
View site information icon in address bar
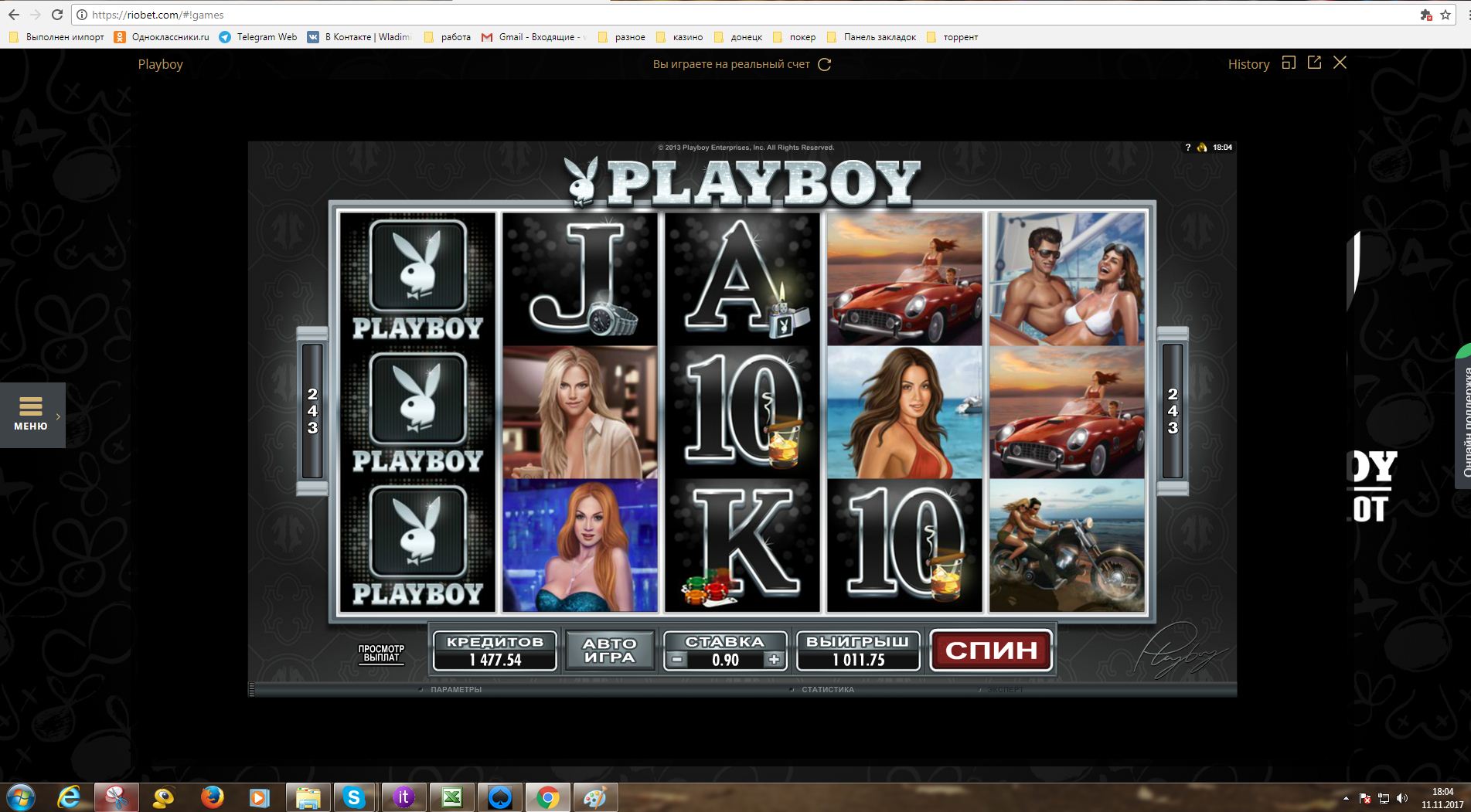82,15
